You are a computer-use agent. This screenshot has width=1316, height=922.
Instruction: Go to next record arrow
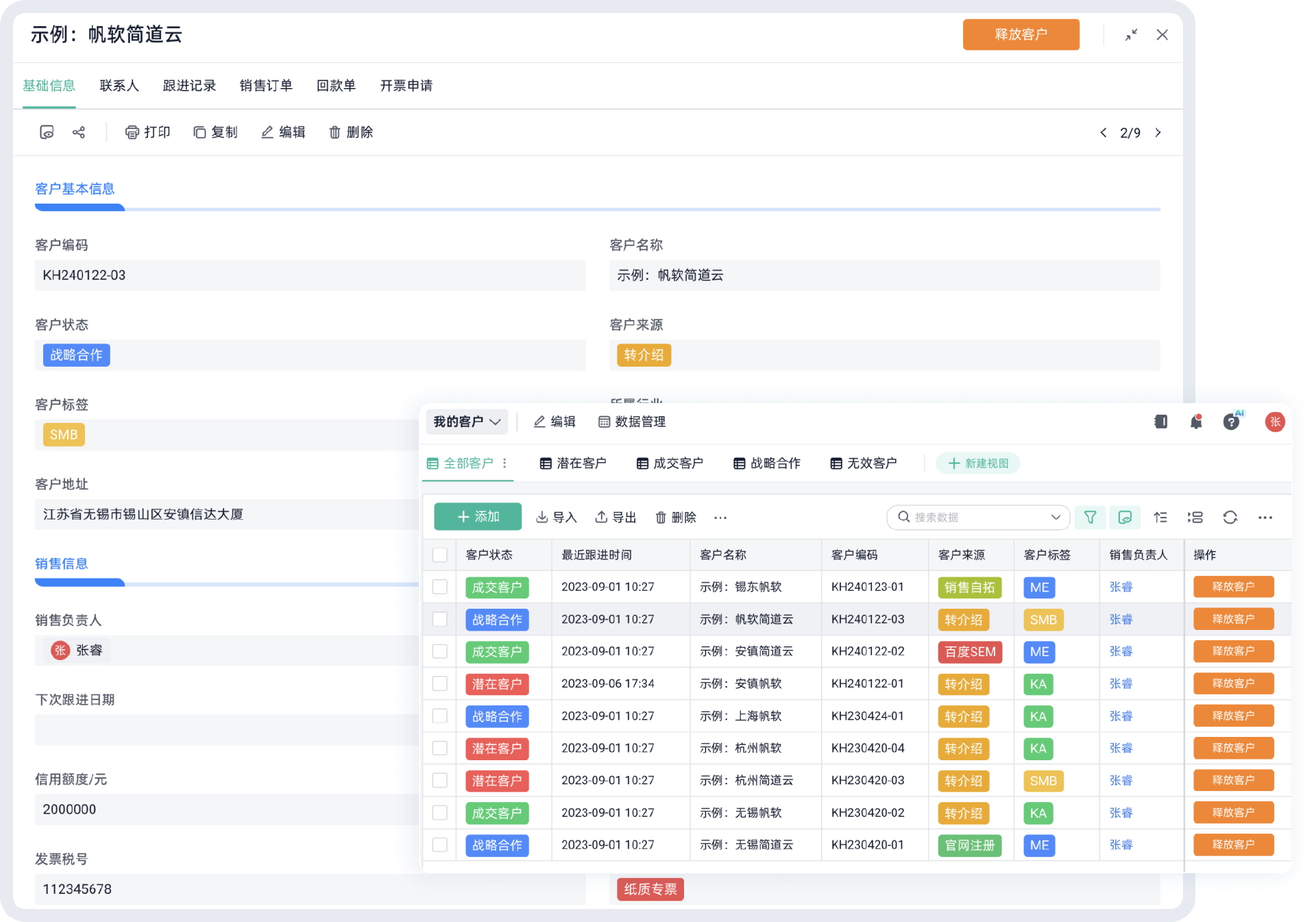pyautogui.click(x=1158, y=133)
